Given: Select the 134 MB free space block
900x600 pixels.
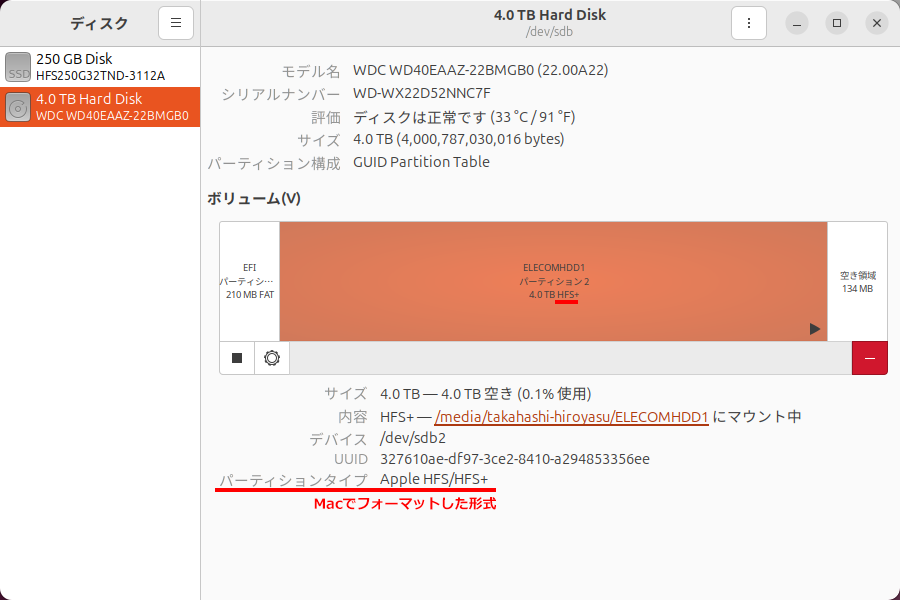Looking at the screenshot, I should tap(857, 282).
